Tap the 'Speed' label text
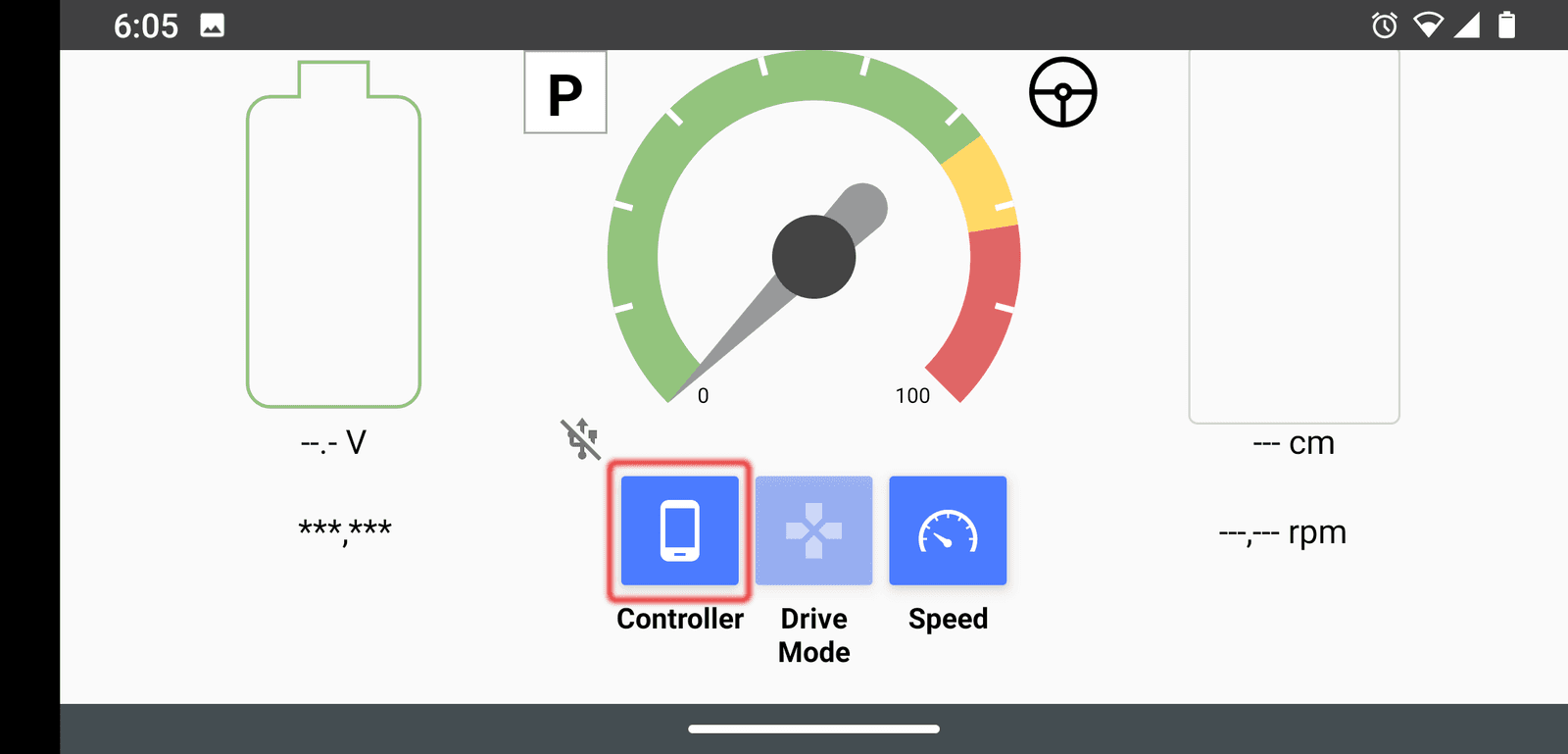This screenshot has height=754, width=1568. pos(948,620)
